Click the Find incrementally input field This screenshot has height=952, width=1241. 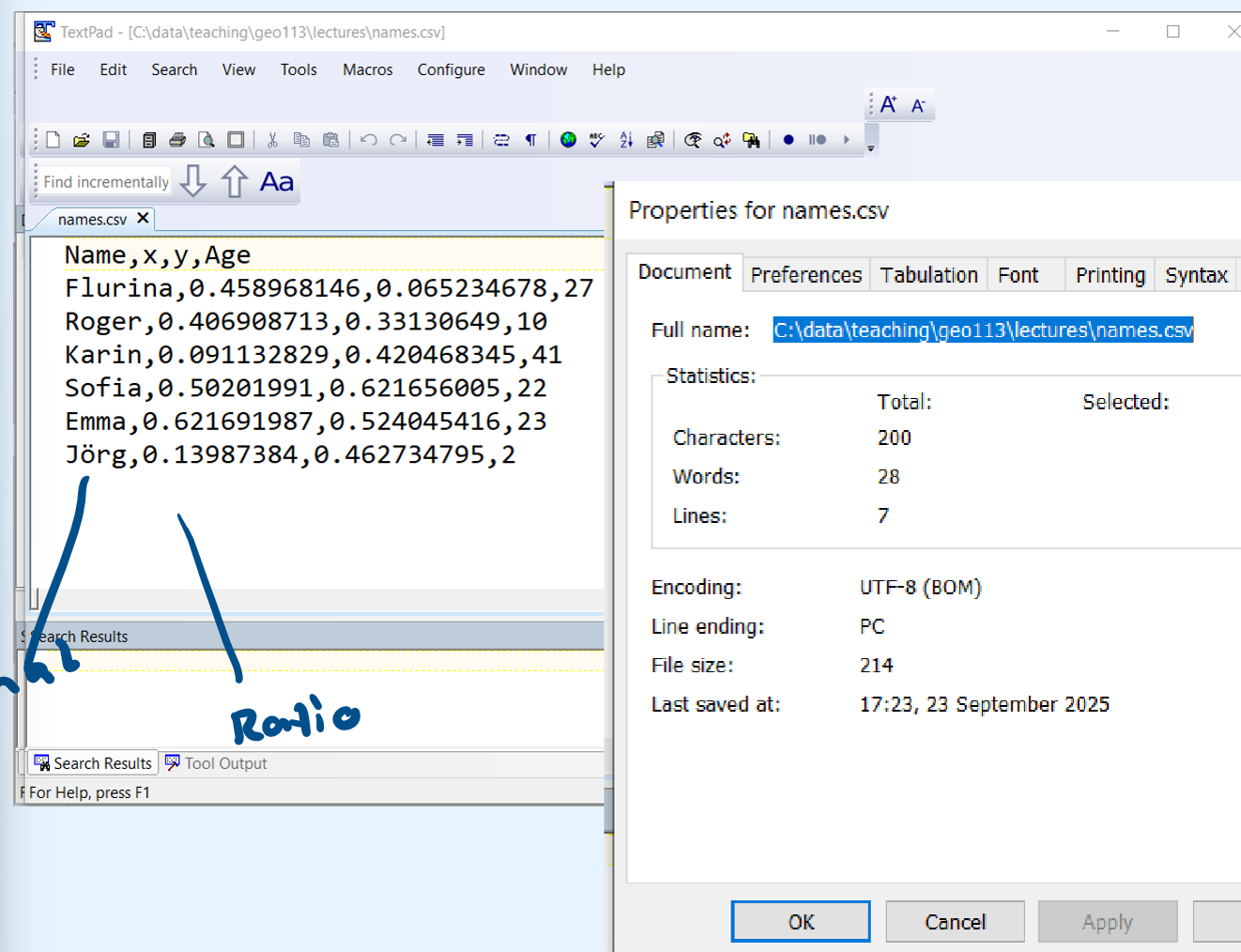coord(106,182)
